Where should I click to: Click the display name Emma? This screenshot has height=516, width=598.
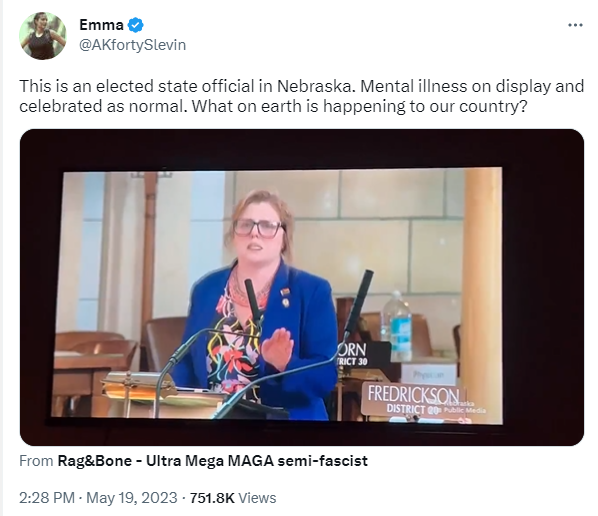[x=101, y=25]
